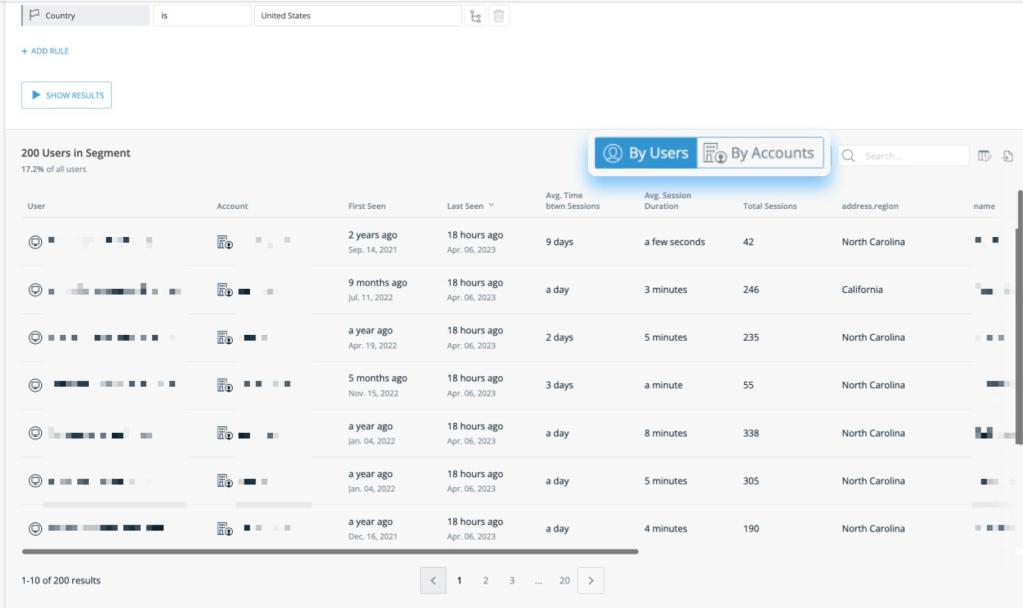Open the Country attribute dropdown

click(85, 16)
